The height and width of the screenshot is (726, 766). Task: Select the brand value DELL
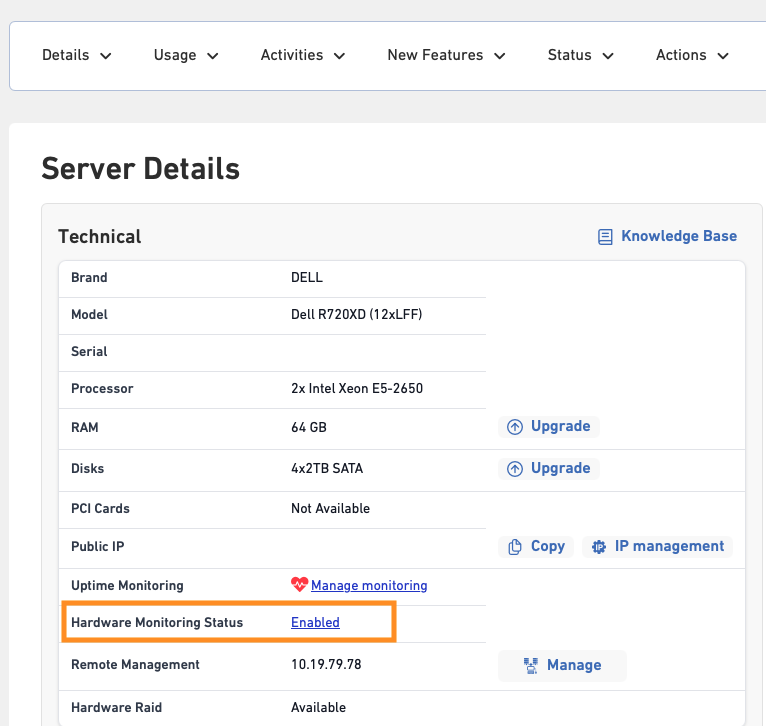click(307, 278)
